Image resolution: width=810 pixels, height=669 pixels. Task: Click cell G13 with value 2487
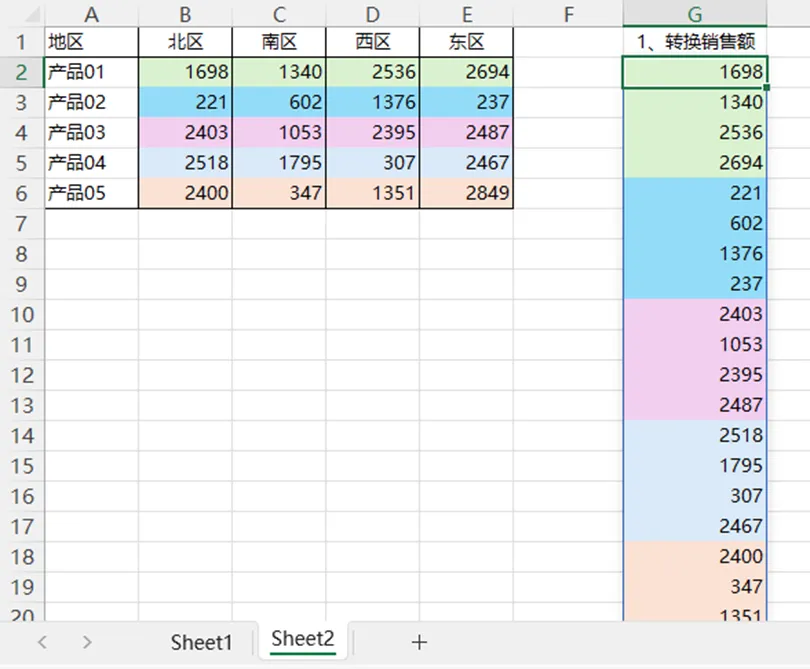coord(695,406)
